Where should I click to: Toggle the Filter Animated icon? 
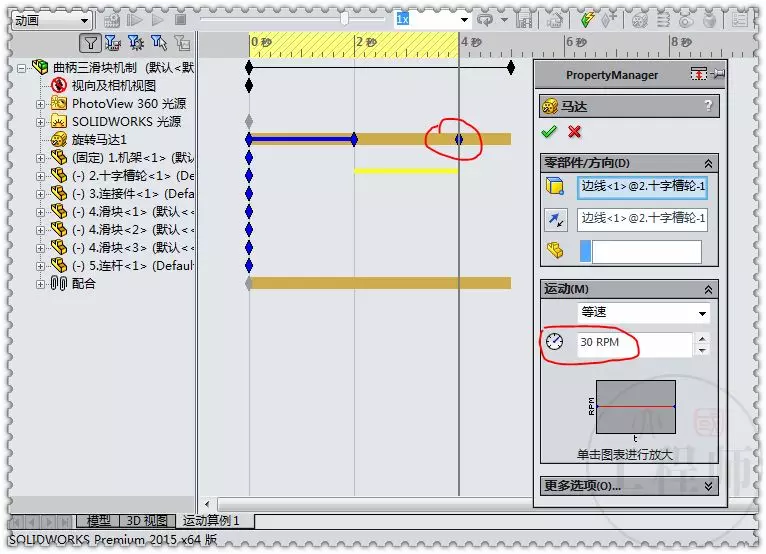[113, 43]
